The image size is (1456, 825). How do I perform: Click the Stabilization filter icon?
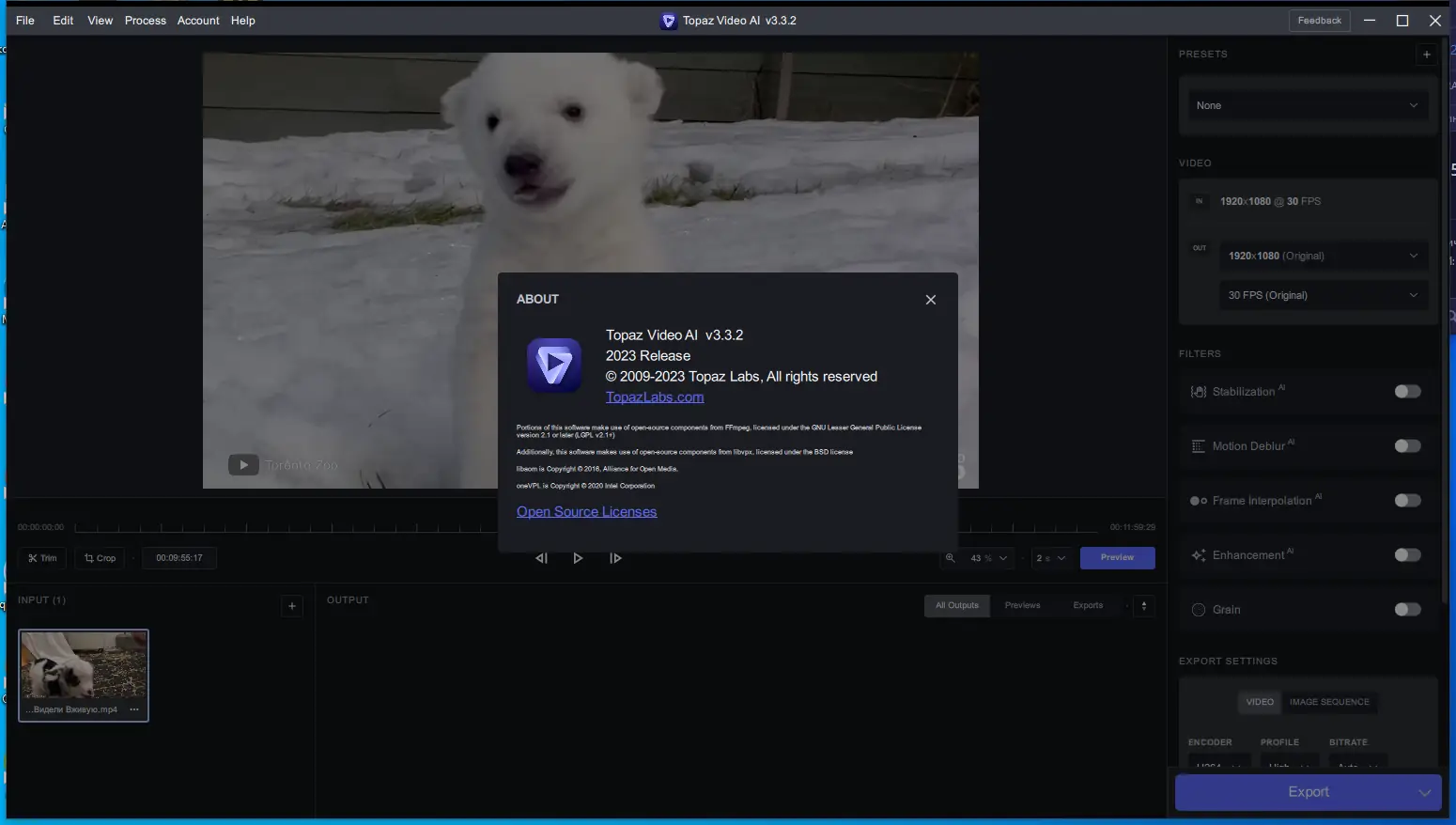pyautogui.click(x=1199, y=392)
